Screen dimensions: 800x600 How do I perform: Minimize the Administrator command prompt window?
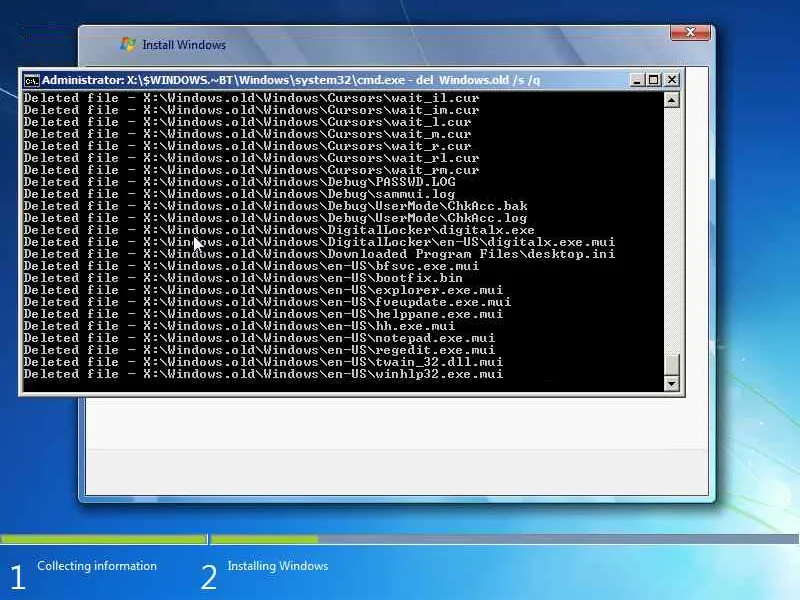[x=636, y=80]
